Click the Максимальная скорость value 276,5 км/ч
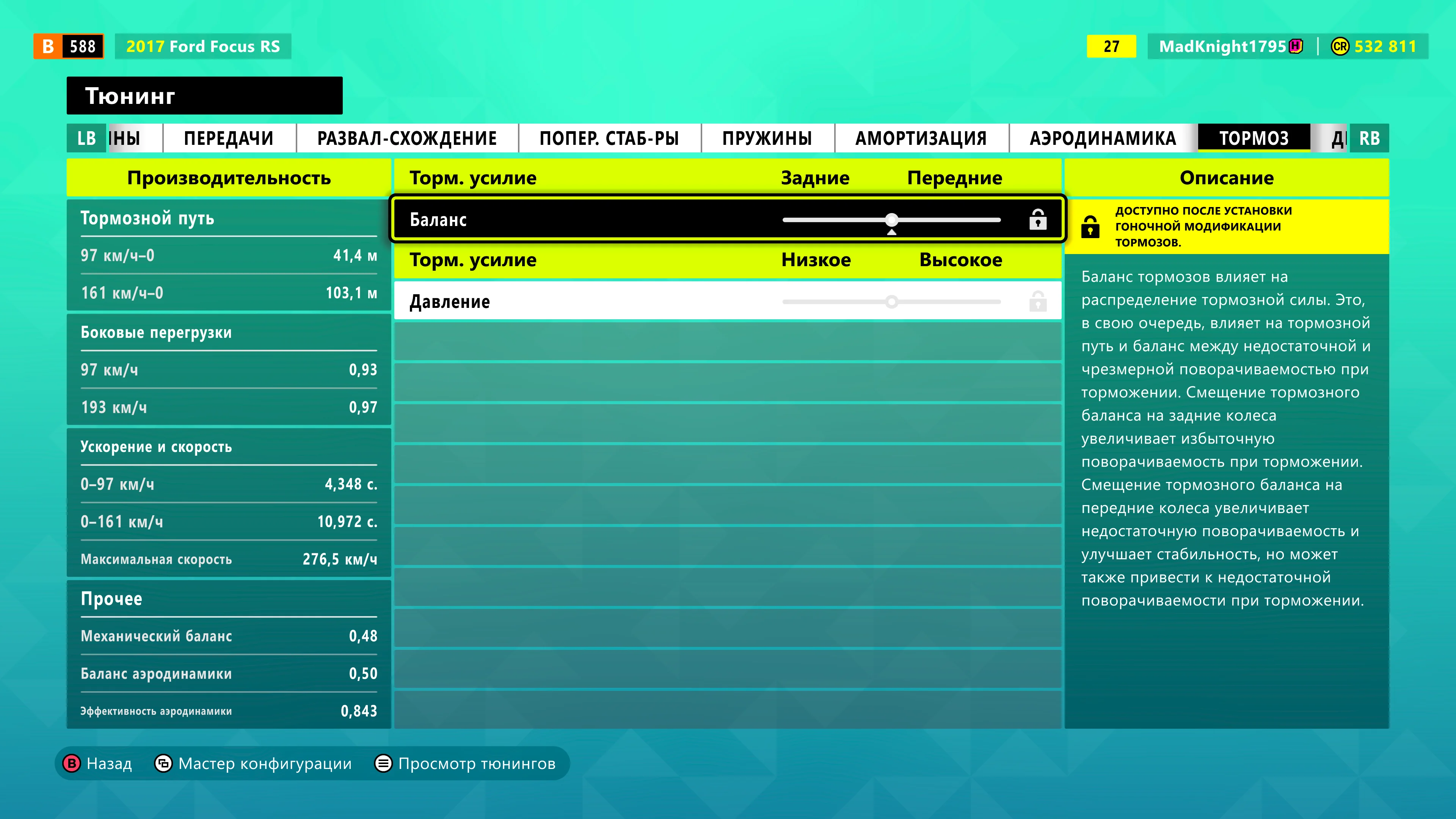This screenshot has height=819, width=1456. pos(340,559)
